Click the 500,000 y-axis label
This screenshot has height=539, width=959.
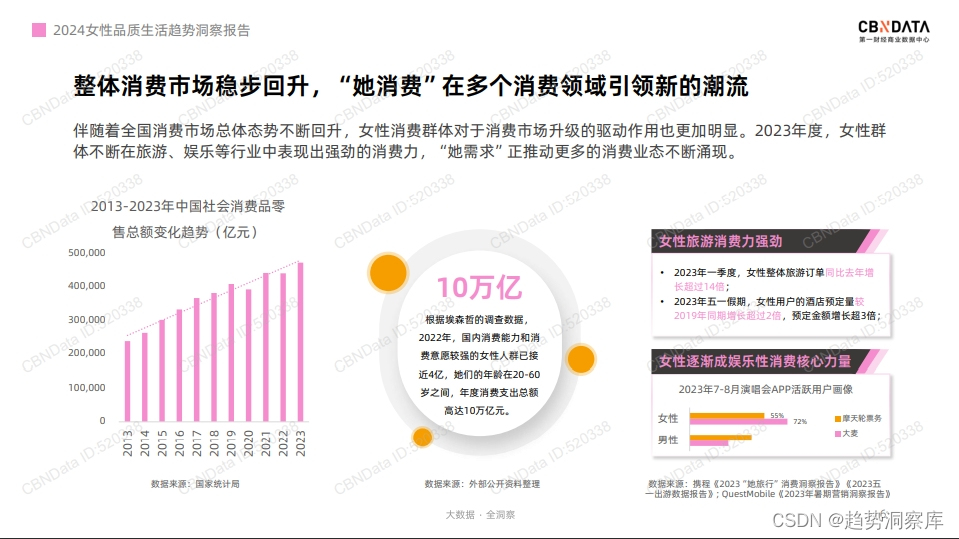point(86,253)
